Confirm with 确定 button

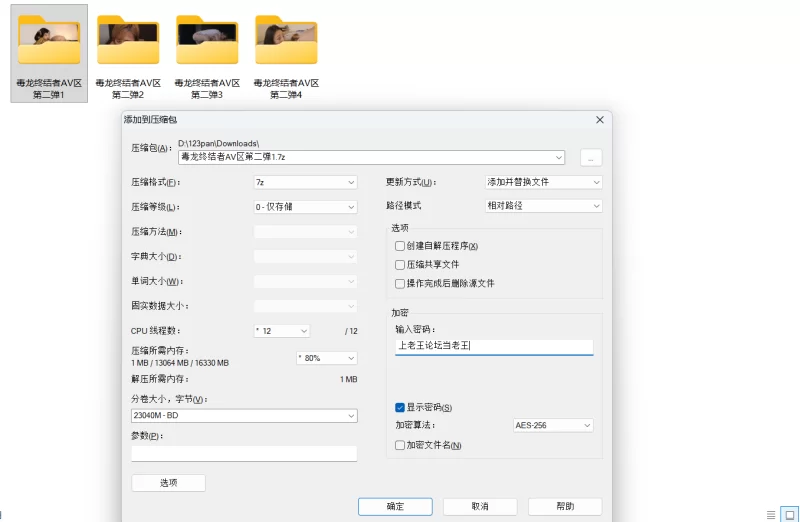[x=395, y=506]
